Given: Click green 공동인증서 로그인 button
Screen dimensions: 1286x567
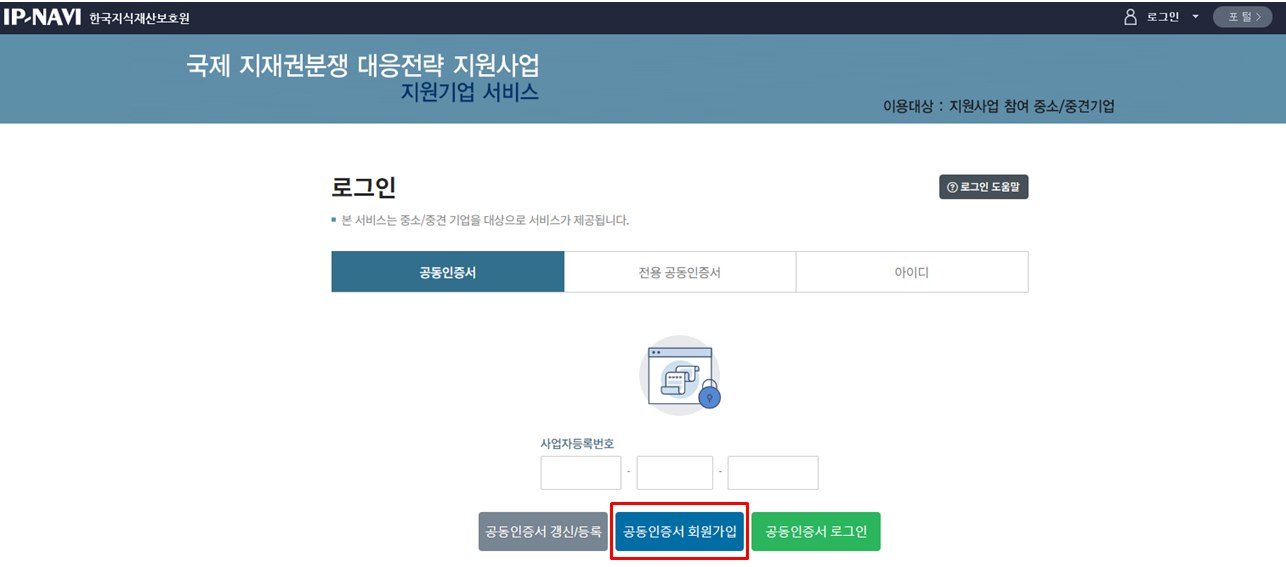Looking at the screenshot, I should [816, 532].
